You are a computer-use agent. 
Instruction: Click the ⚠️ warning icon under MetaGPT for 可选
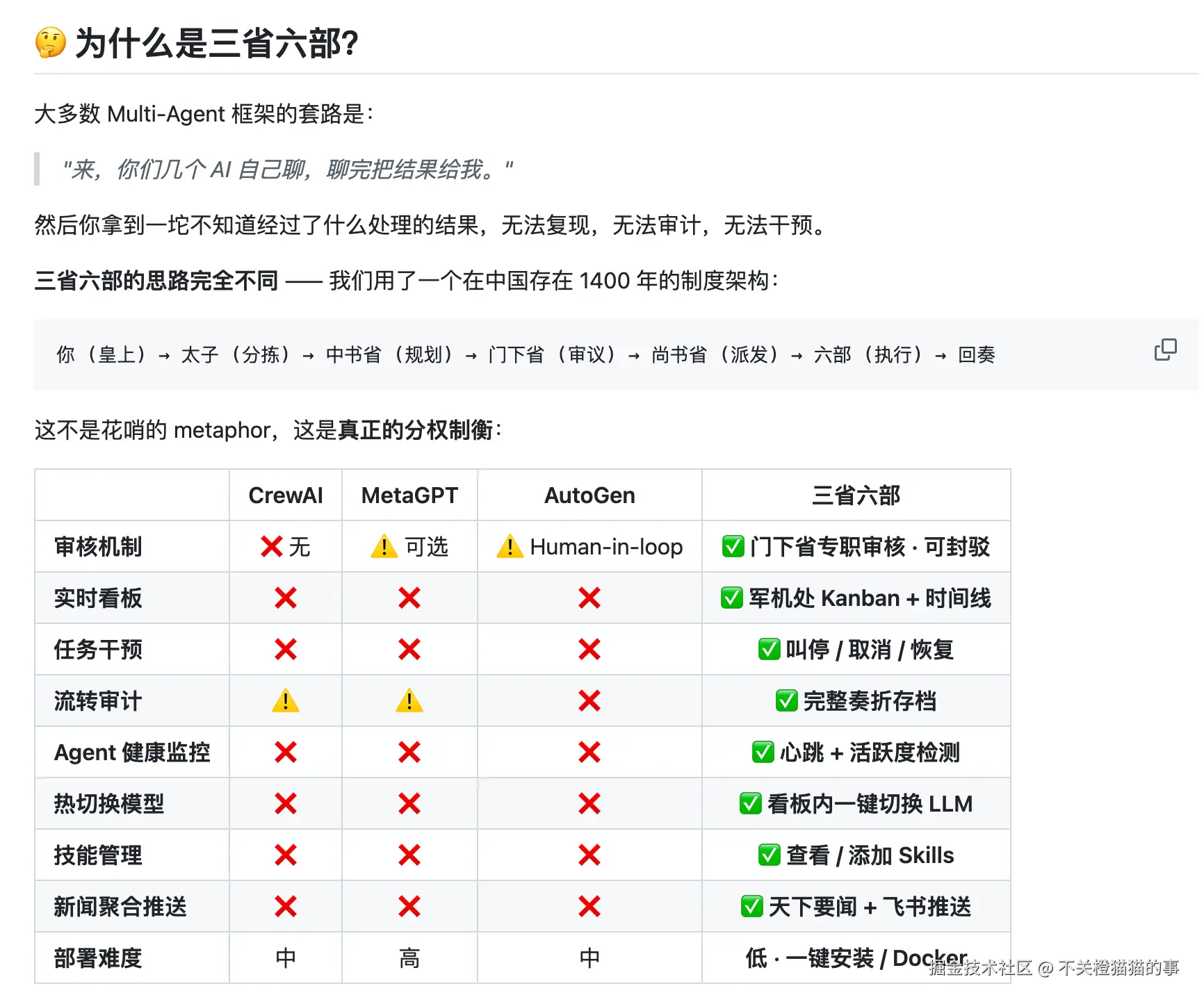coord(383,547)
